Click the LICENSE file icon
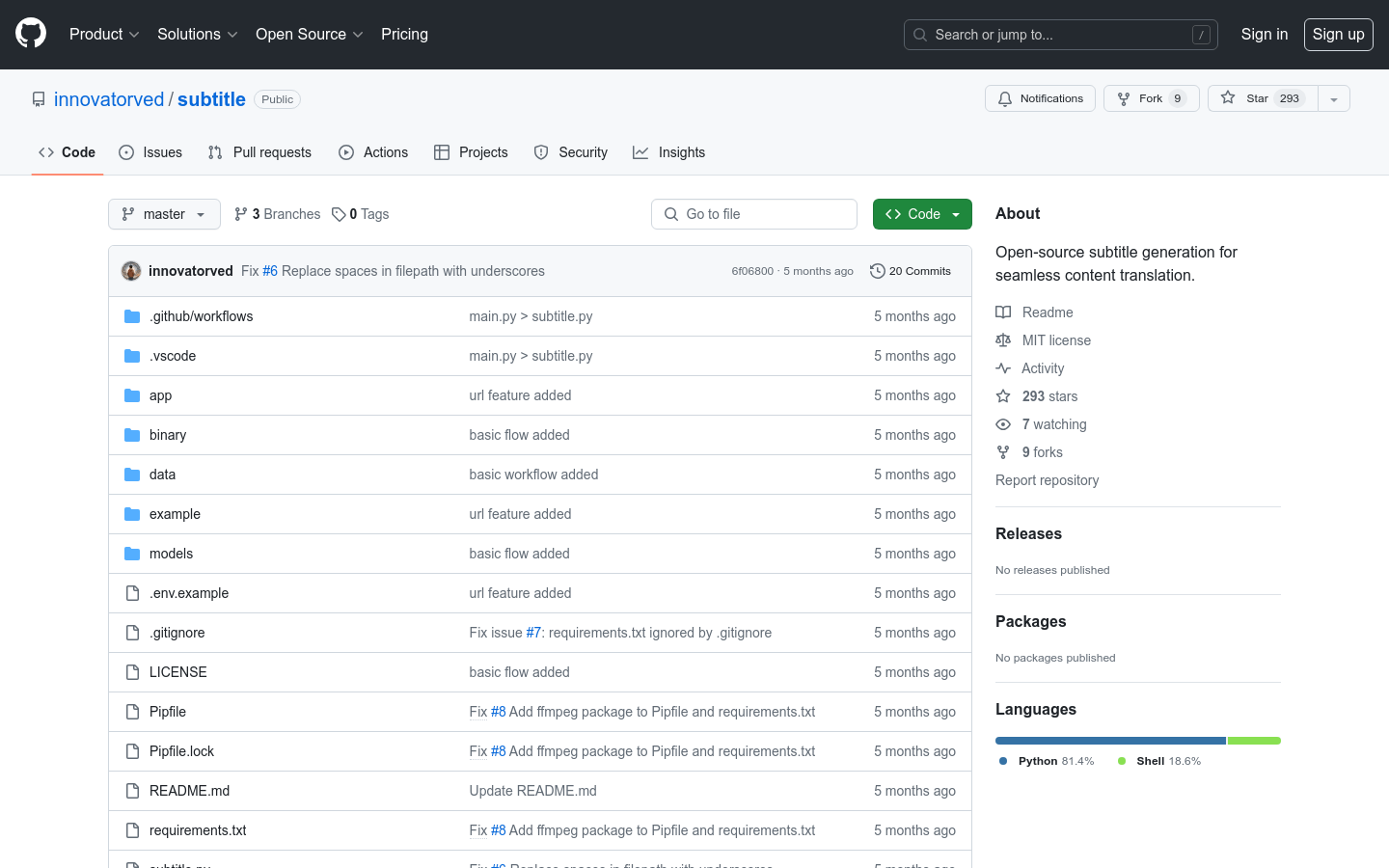Image resolution: width=1389 pixels, height=868 pixels. tap(132, 672)
